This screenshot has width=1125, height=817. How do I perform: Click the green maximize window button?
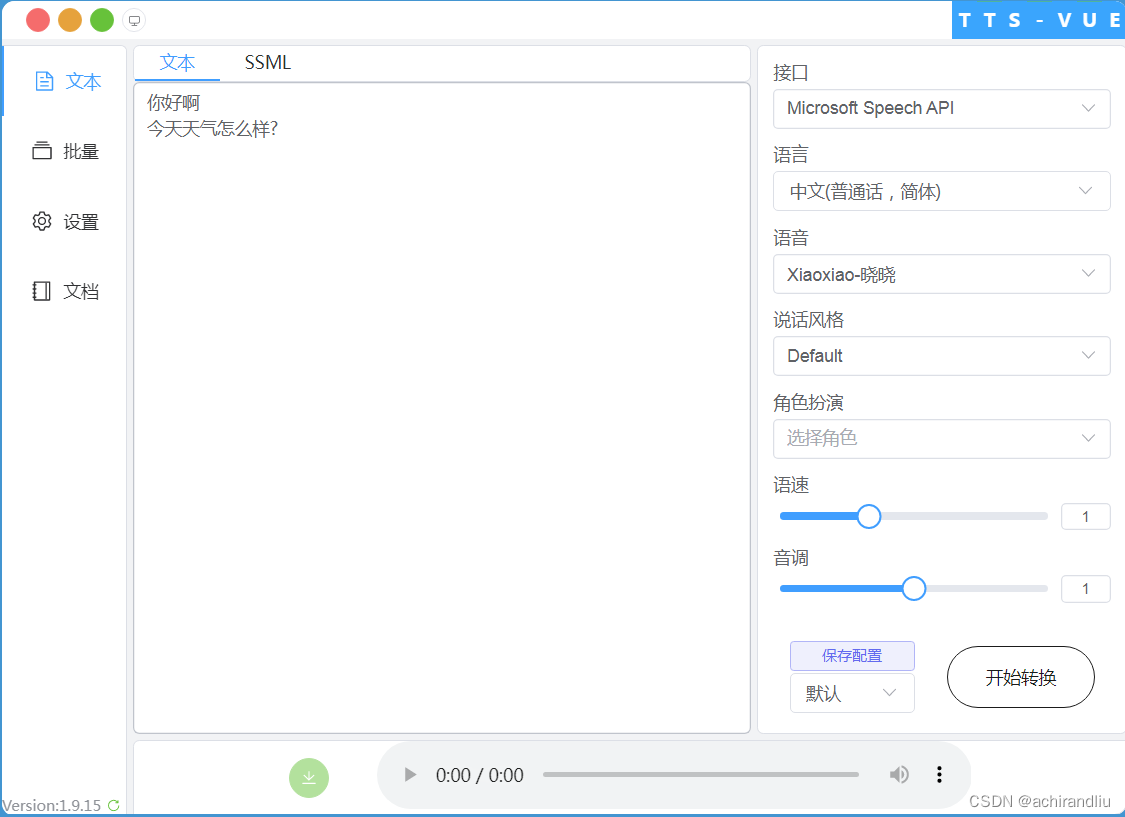tap(102, 20)
